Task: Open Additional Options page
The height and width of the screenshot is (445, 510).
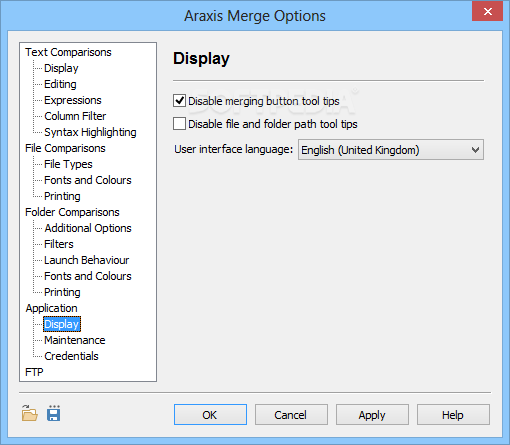Action: tap(88, 228)
